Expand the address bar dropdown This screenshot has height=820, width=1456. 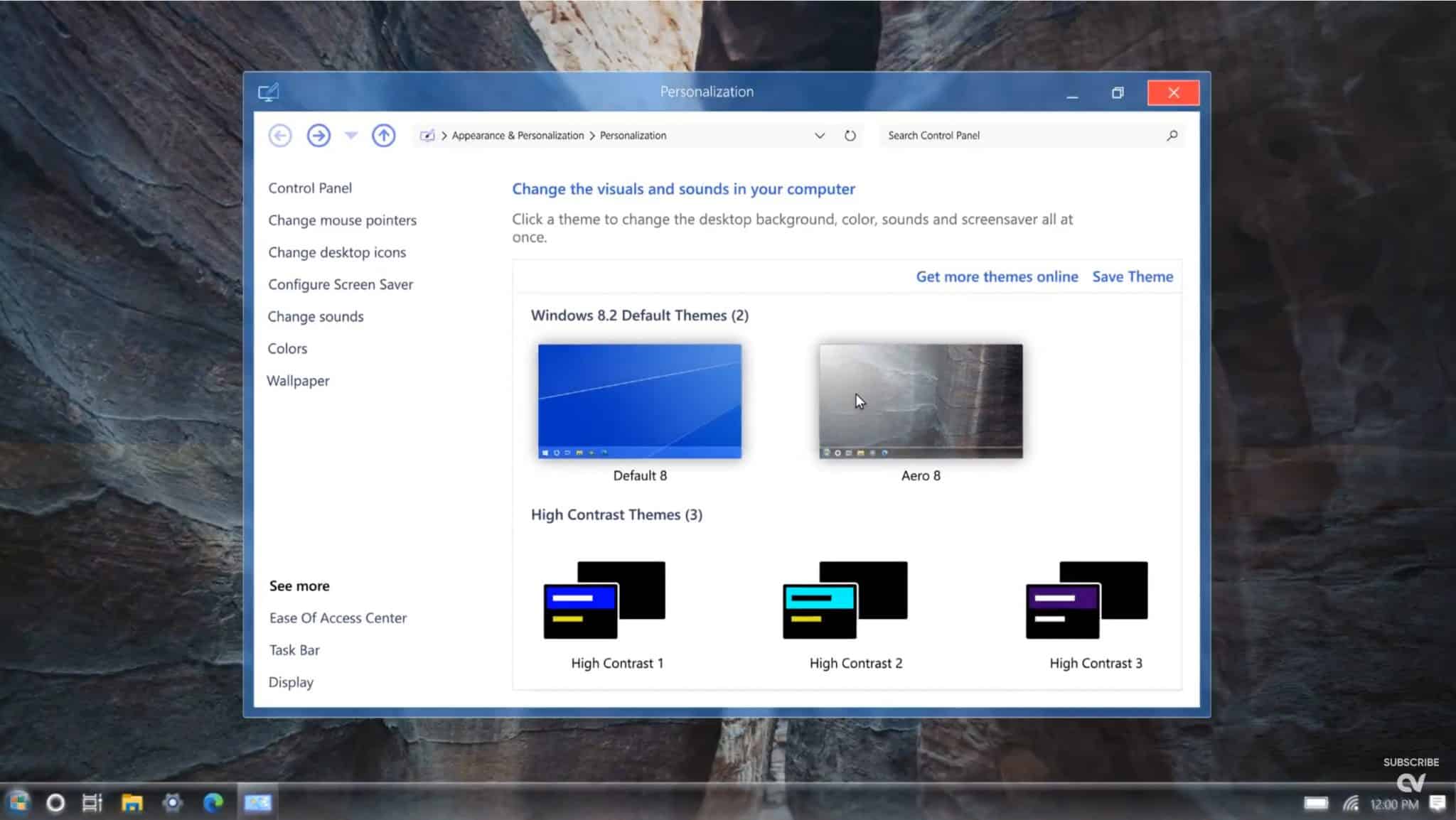[819, 135]
